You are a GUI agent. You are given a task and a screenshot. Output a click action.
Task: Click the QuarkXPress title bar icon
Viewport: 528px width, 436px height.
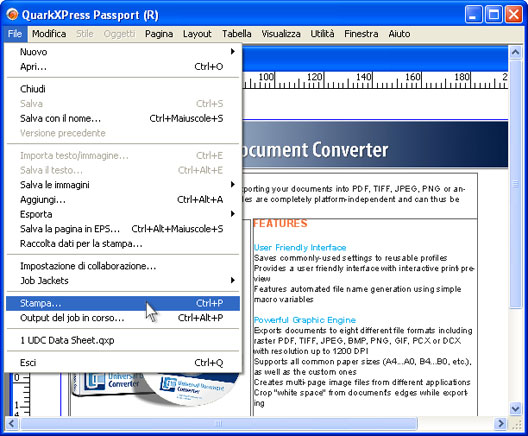pyautogui.click(x=12, y=14)
